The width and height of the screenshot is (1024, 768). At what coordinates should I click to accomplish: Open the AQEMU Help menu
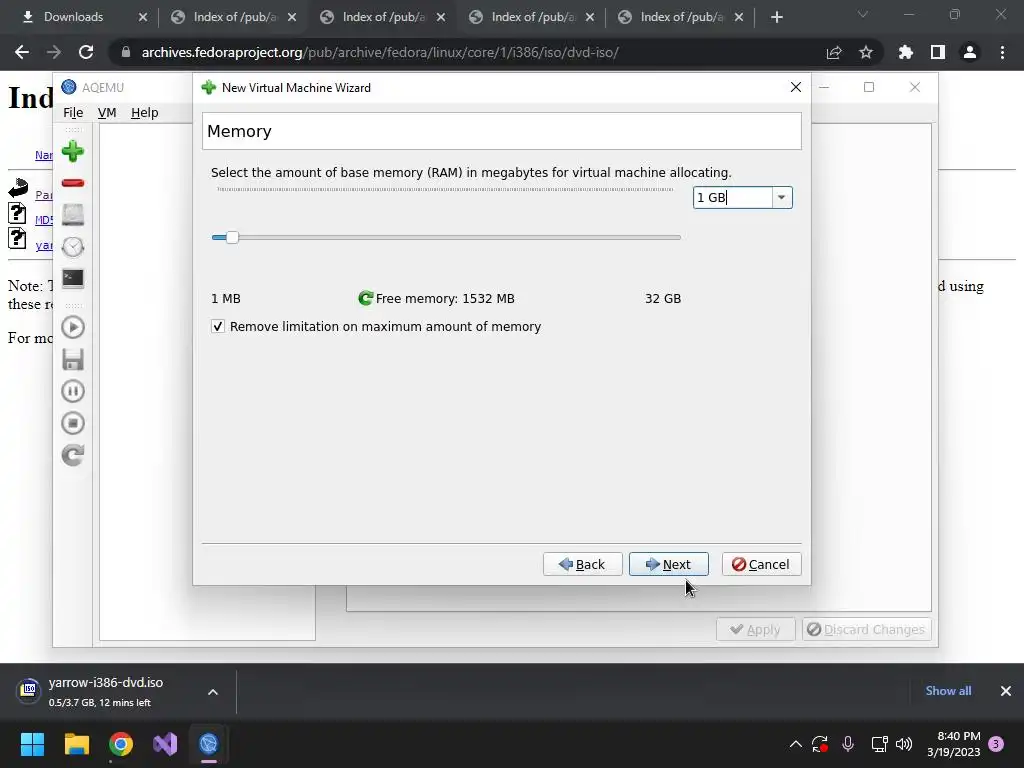coord(144,112)
